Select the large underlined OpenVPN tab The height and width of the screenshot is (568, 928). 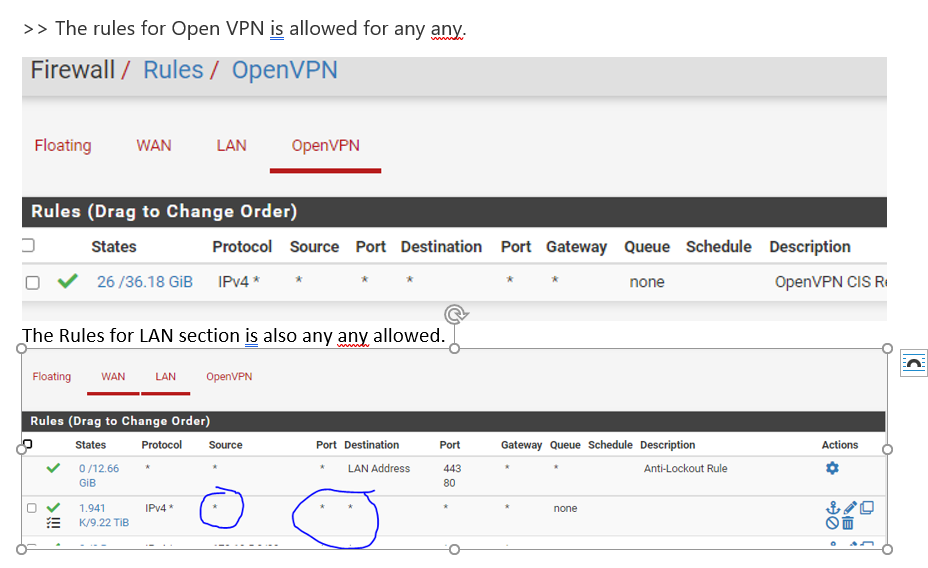[x=326, y=146]
